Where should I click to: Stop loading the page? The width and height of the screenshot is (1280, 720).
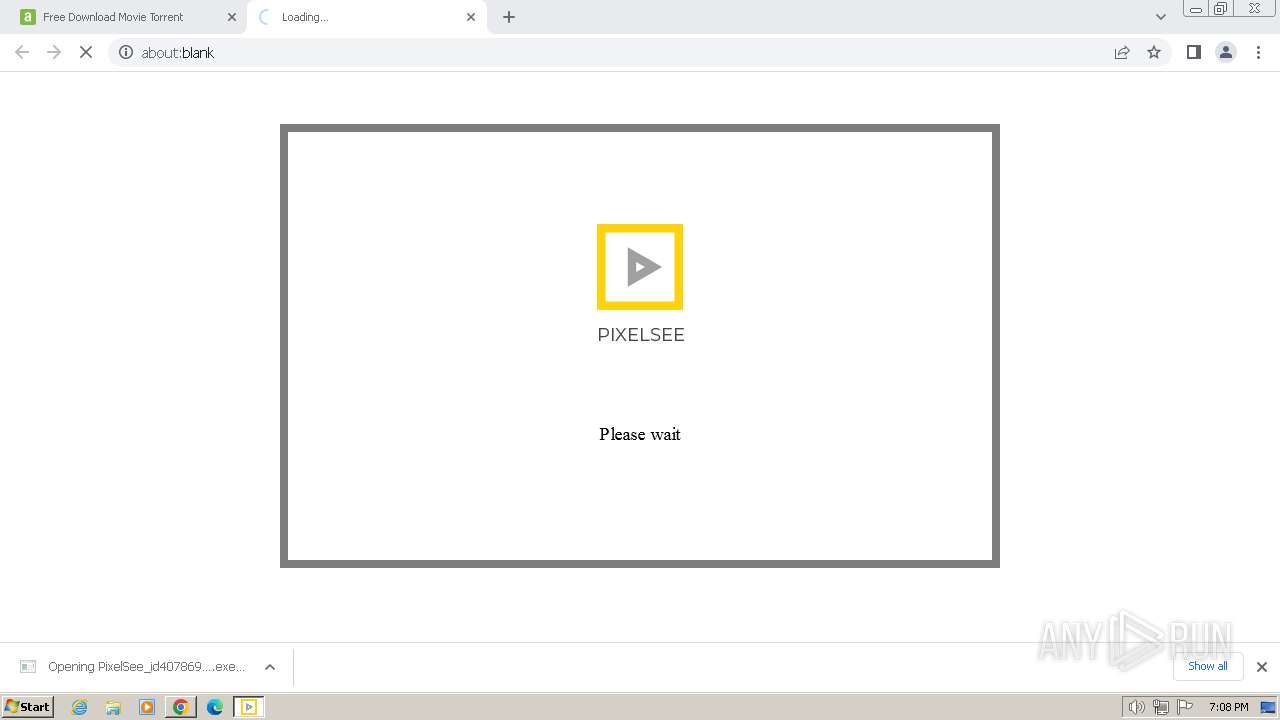pyautogui.click(x=86, y=52)
